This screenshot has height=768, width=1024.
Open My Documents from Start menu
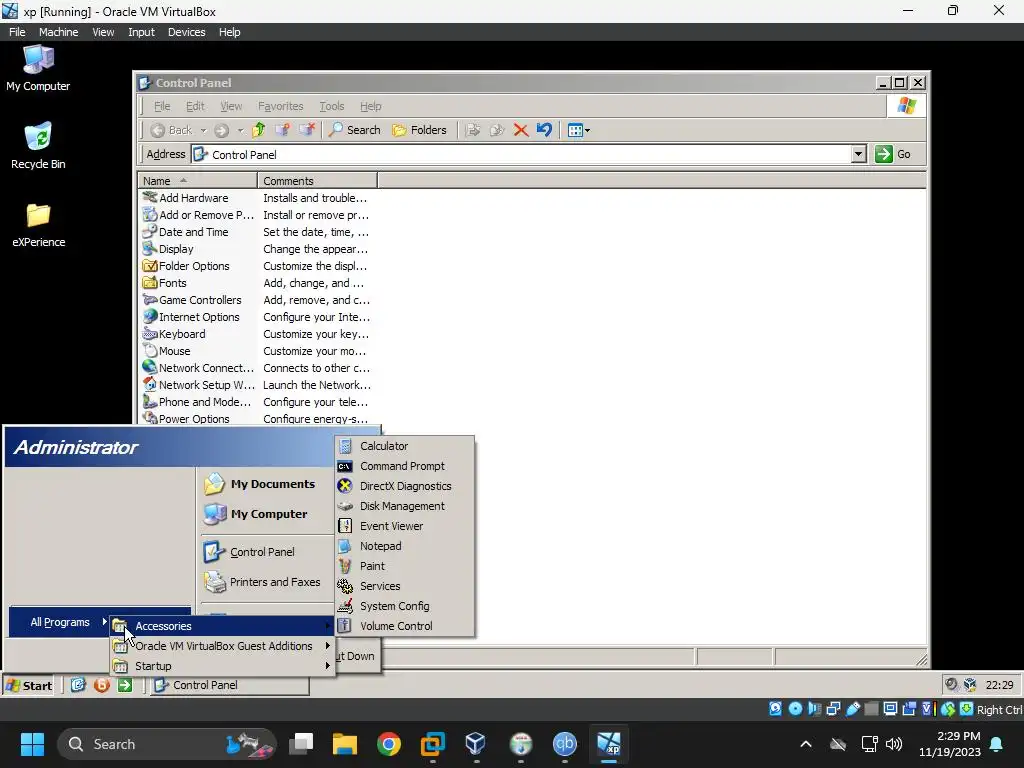click(260, 484)
